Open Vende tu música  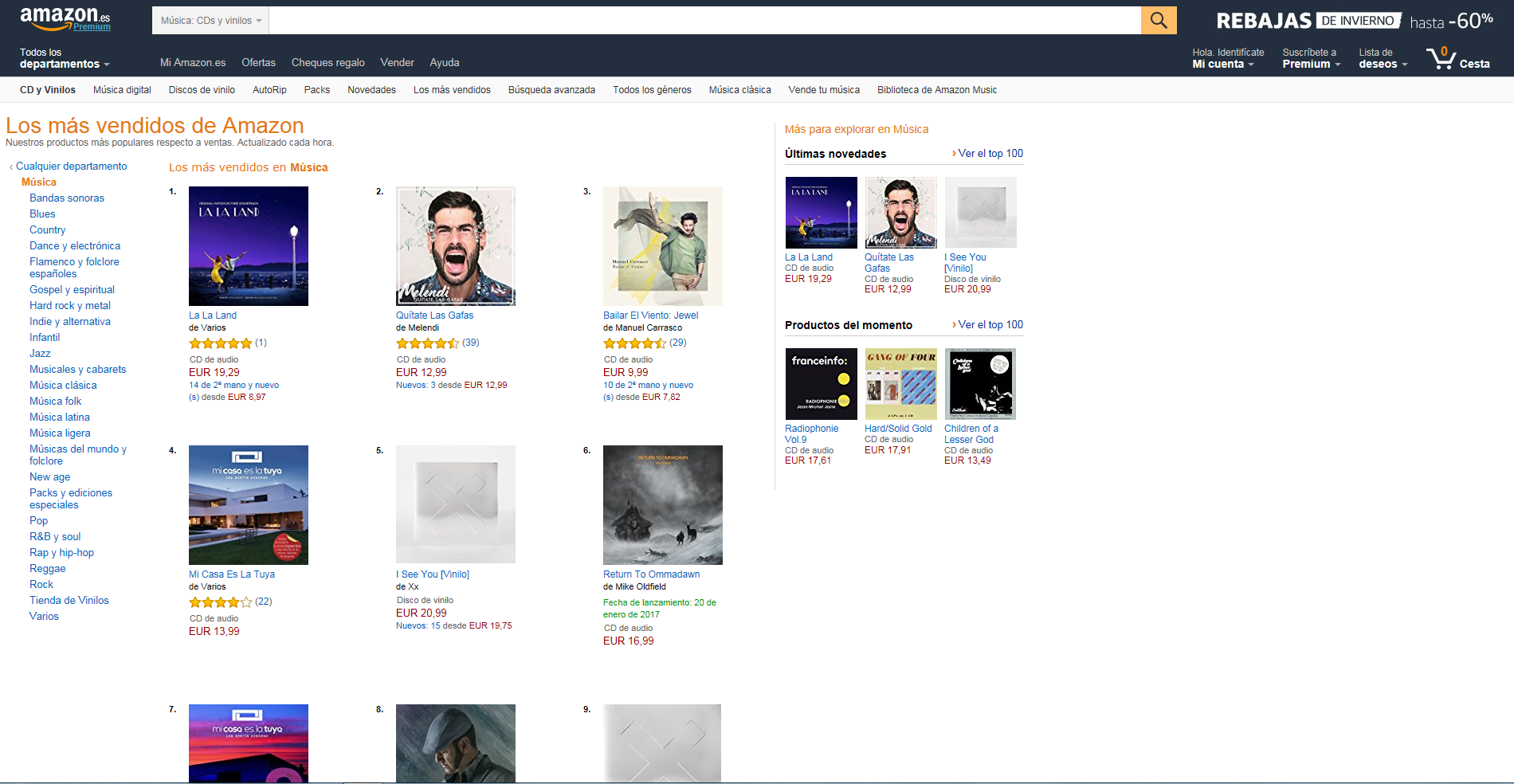[x=824, y=90]
